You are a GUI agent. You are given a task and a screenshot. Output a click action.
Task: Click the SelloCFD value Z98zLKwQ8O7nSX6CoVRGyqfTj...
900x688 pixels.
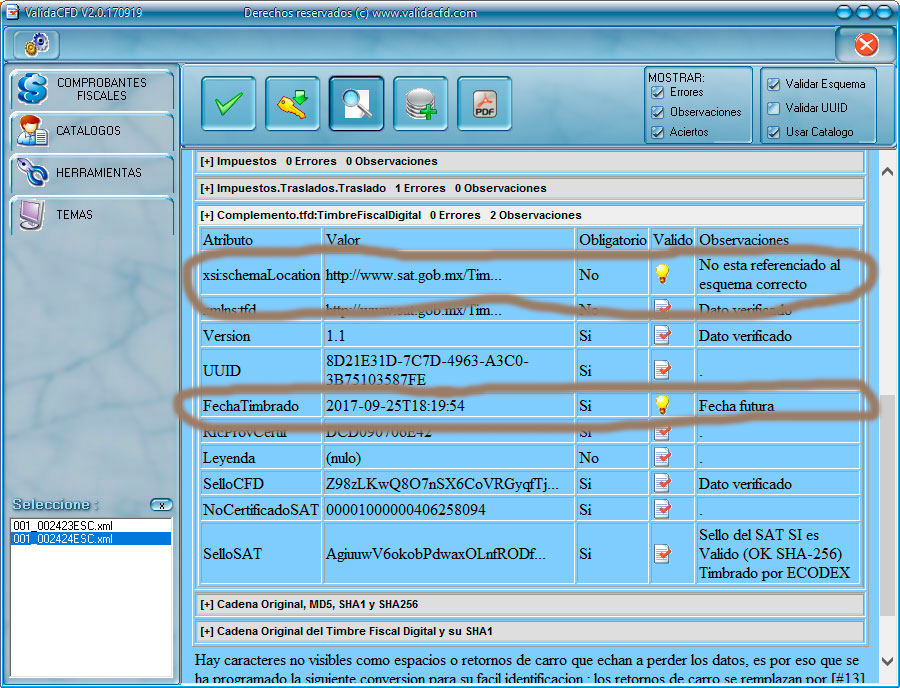click(441, 484)
